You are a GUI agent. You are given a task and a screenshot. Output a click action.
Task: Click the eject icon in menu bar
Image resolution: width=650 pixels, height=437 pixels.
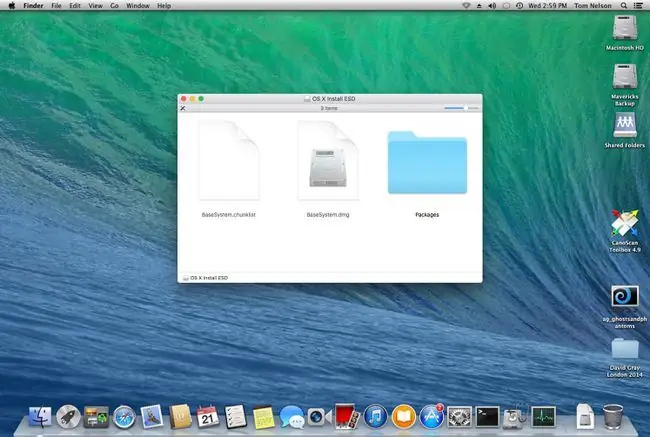coord(479,6)
